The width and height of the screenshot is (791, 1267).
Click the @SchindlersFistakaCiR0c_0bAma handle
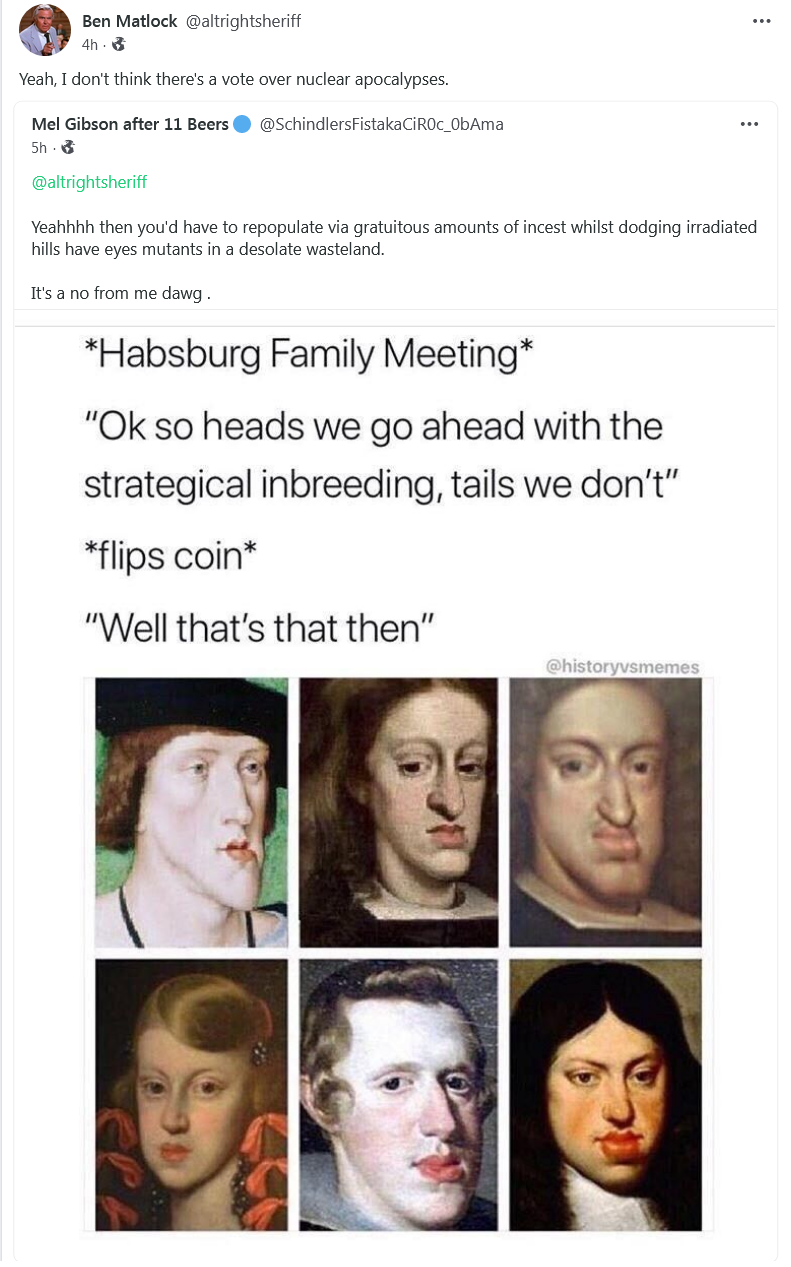click(x=381, y=125)
